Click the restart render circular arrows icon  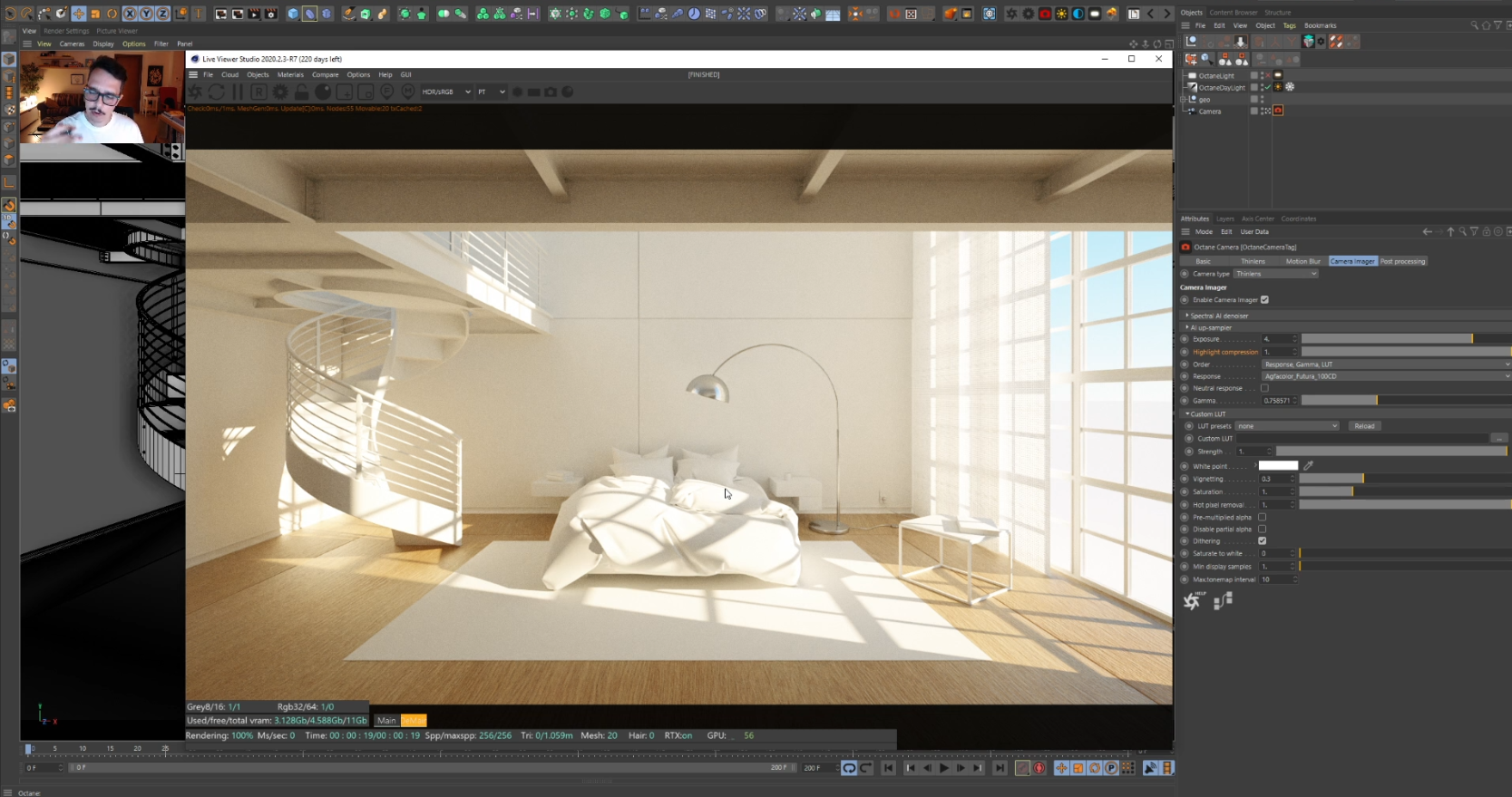click(216, 92)
